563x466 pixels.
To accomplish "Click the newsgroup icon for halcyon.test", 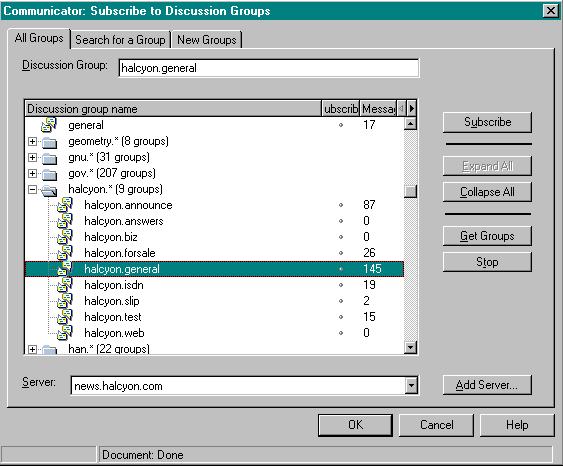I will click(x=65, y=317).
